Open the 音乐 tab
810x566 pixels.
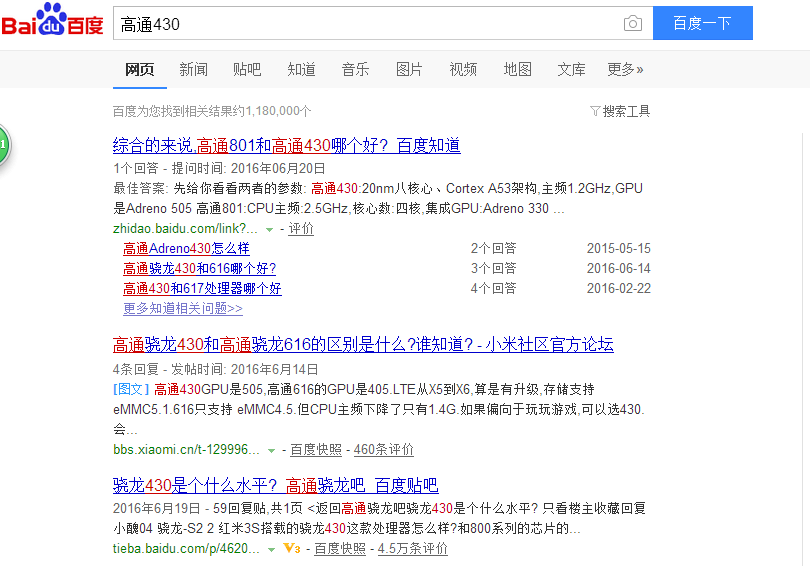click(x=355, y=69)
